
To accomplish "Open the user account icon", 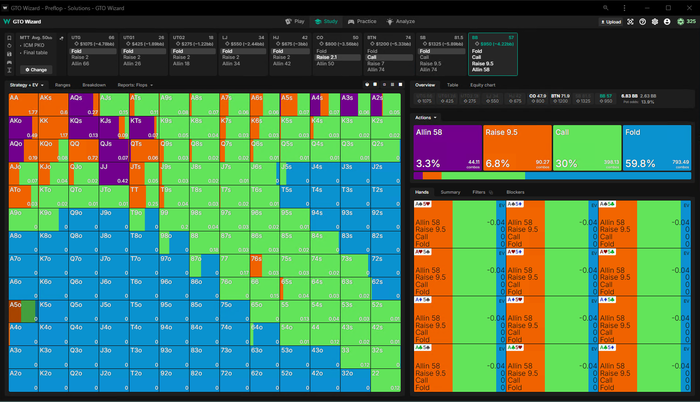I will pos(667,21).
